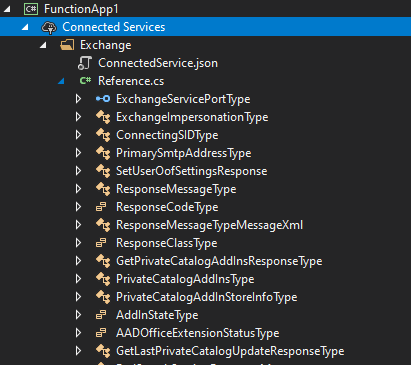
Task: Select AddInStateType text in tree
Action: (x=157, y=315)
